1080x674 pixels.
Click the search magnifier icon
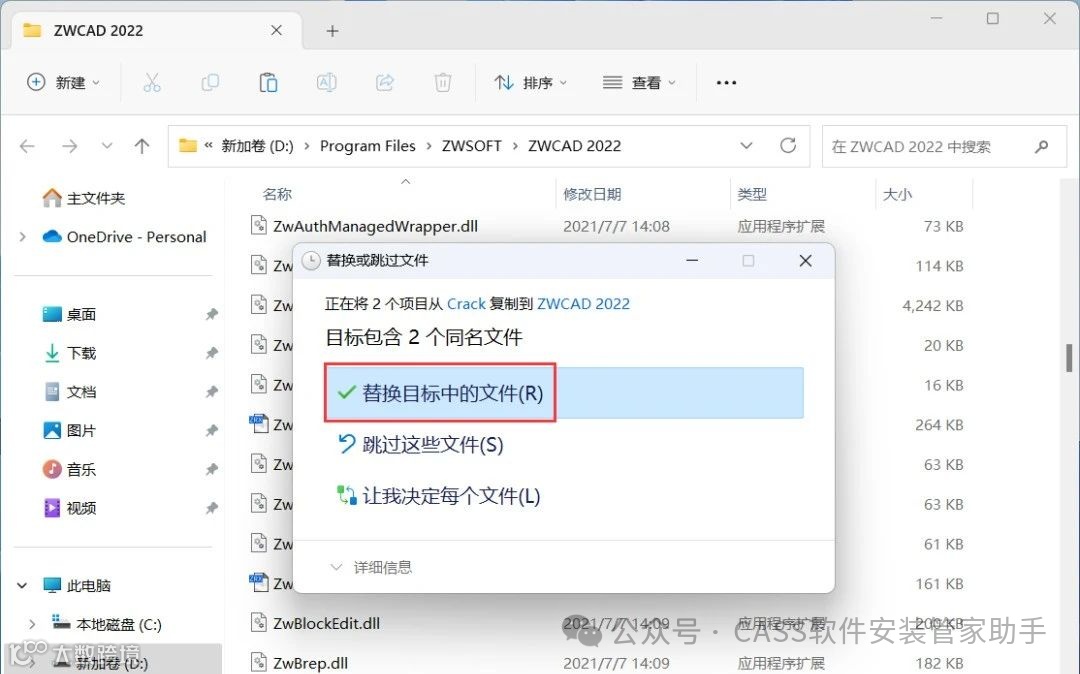1041,147
